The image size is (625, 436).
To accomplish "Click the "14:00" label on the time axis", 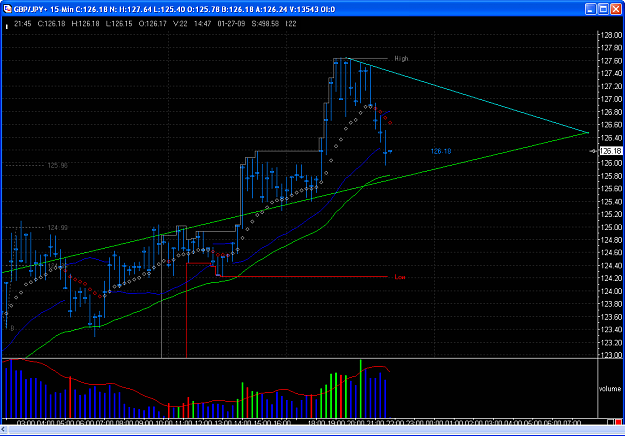I will [x=244, y=422].
